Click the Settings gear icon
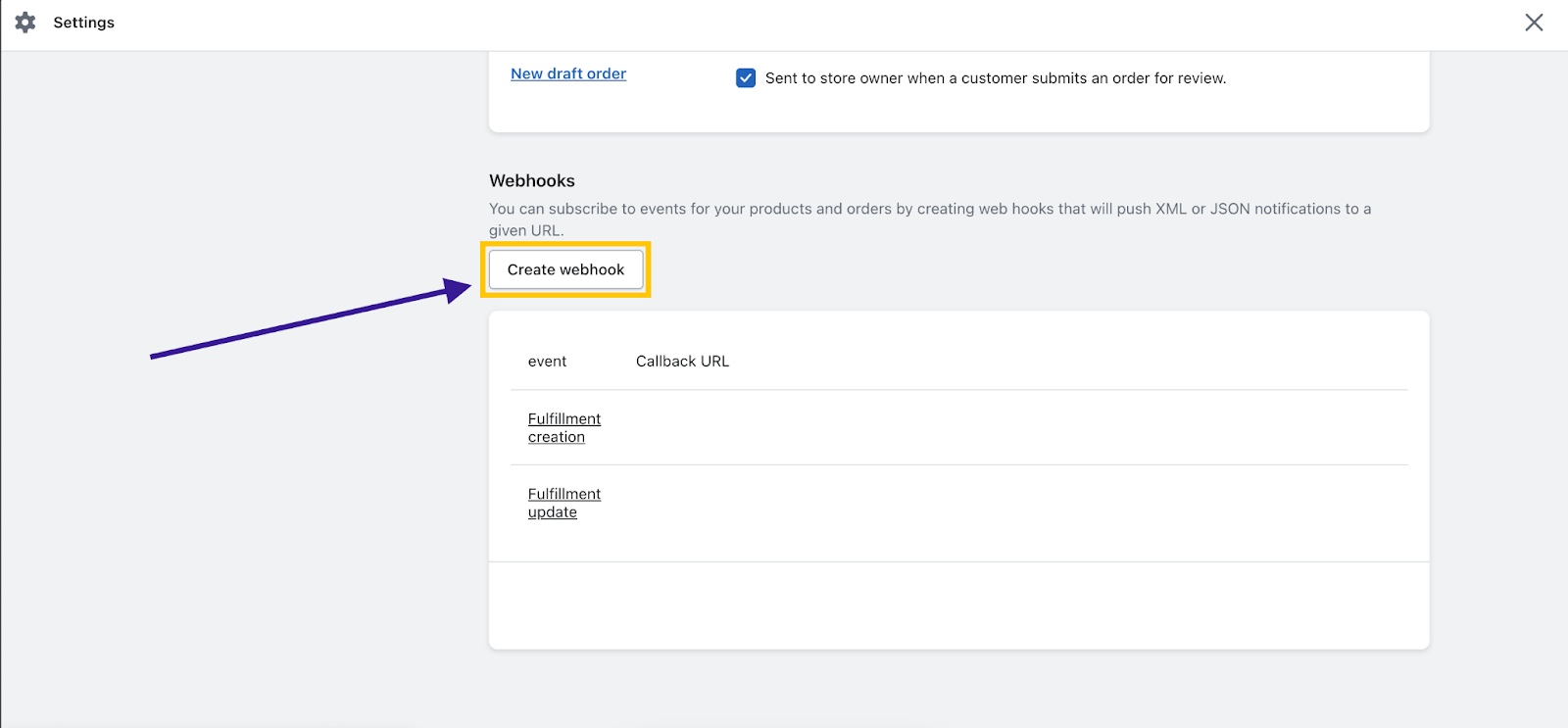Viewport: 1568px width, 728px height. (x=25, y=23)
